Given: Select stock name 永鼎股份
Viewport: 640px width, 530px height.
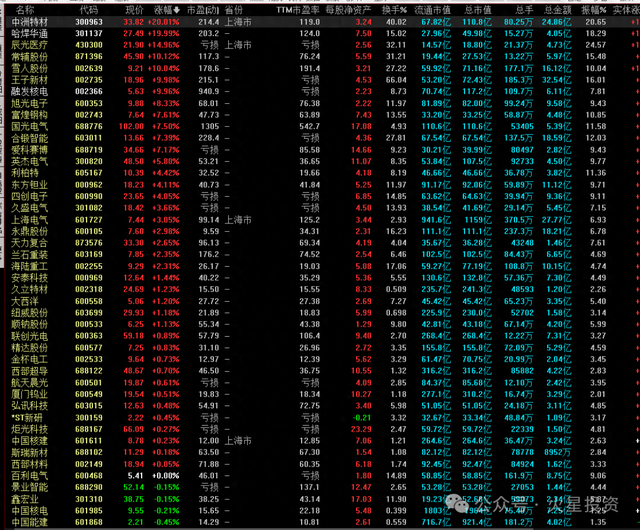Looking at the screenshot, I should 29,231.
